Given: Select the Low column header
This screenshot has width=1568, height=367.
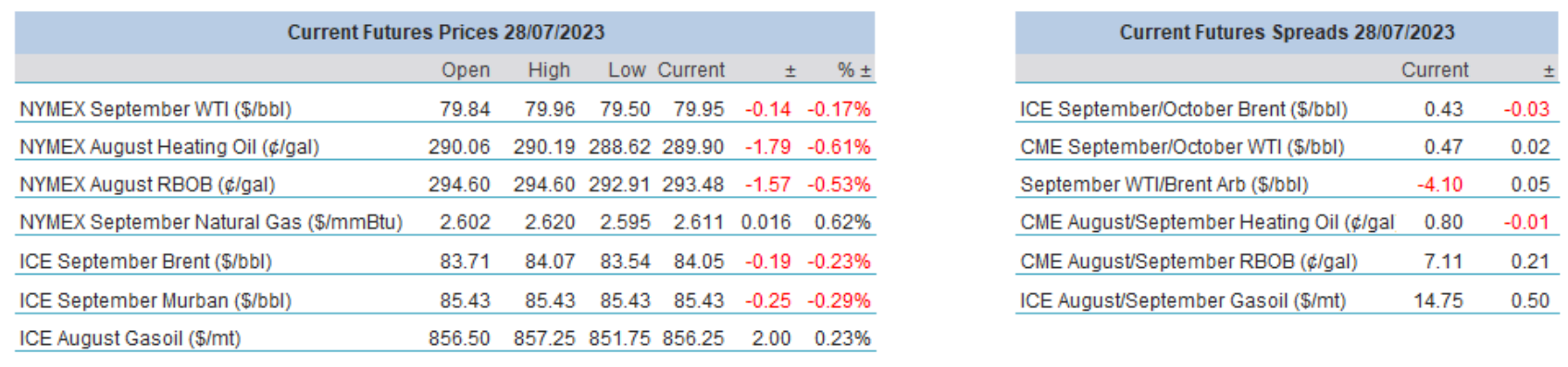Looking at the screenshot, I should click(x=627, y=70).
